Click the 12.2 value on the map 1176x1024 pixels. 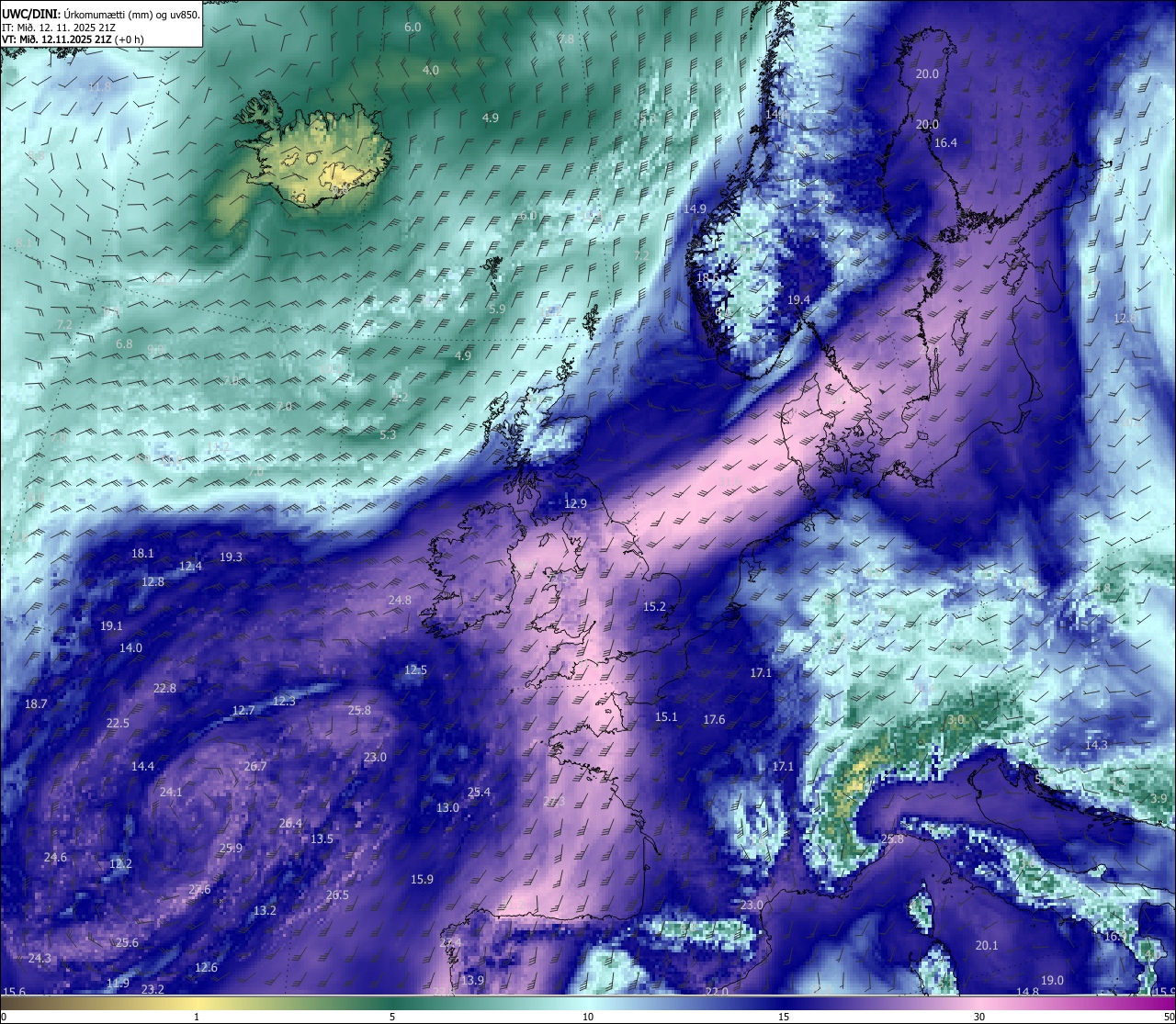[x=120, y=864]
